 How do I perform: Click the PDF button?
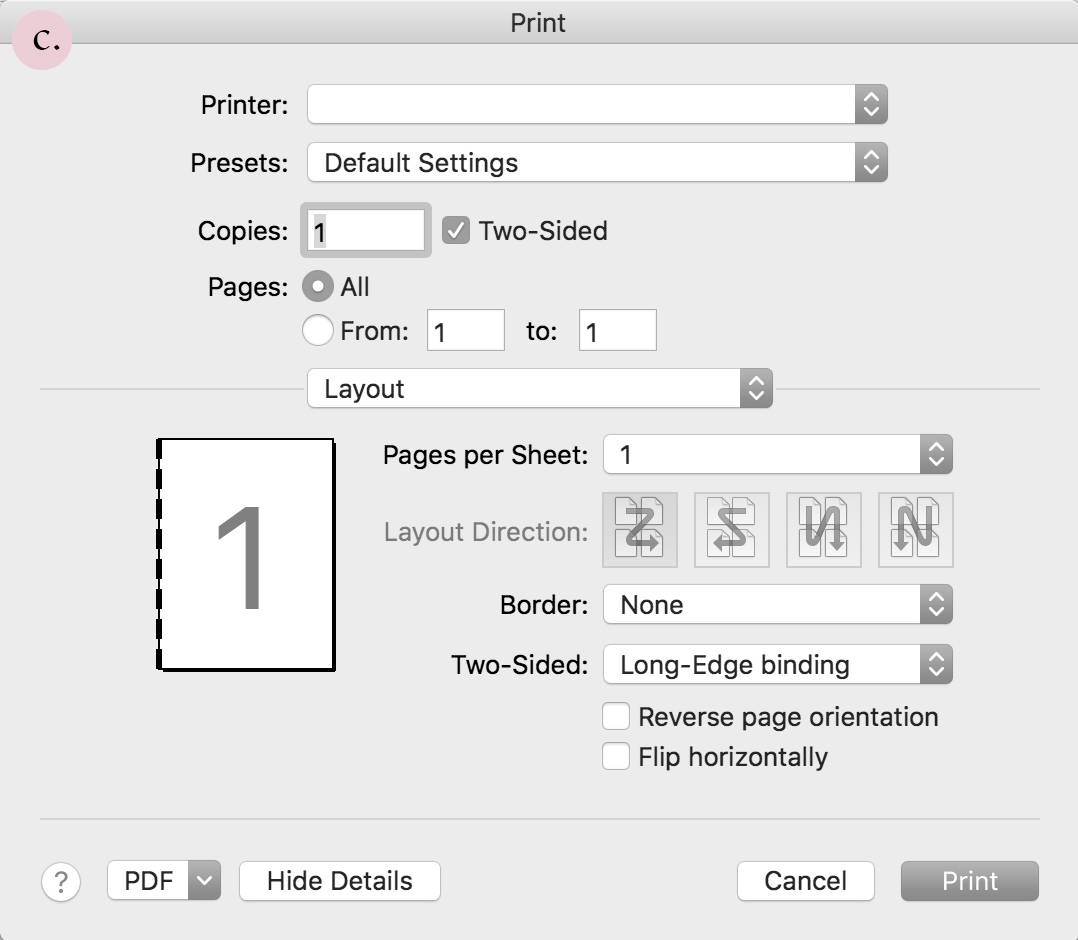coord(148,880)
